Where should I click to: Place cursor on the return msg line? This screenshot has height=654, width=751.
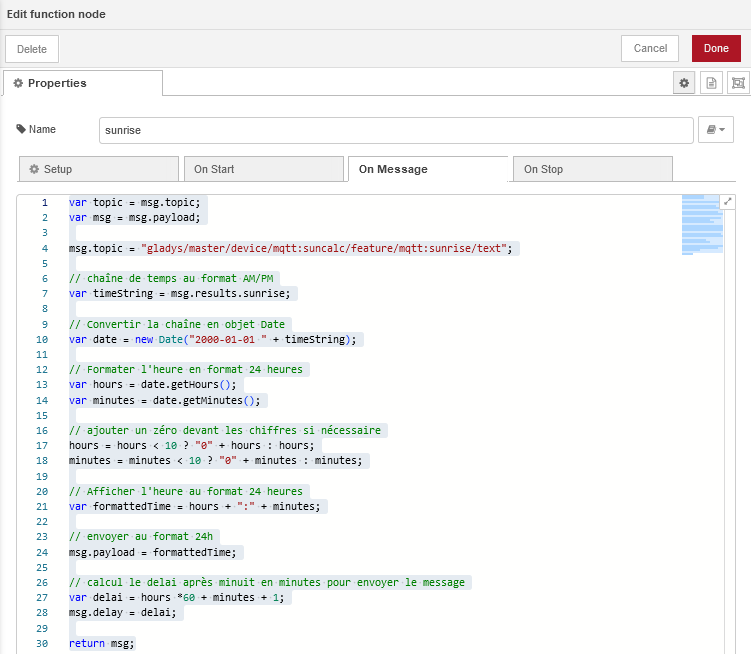click(102, 643)
